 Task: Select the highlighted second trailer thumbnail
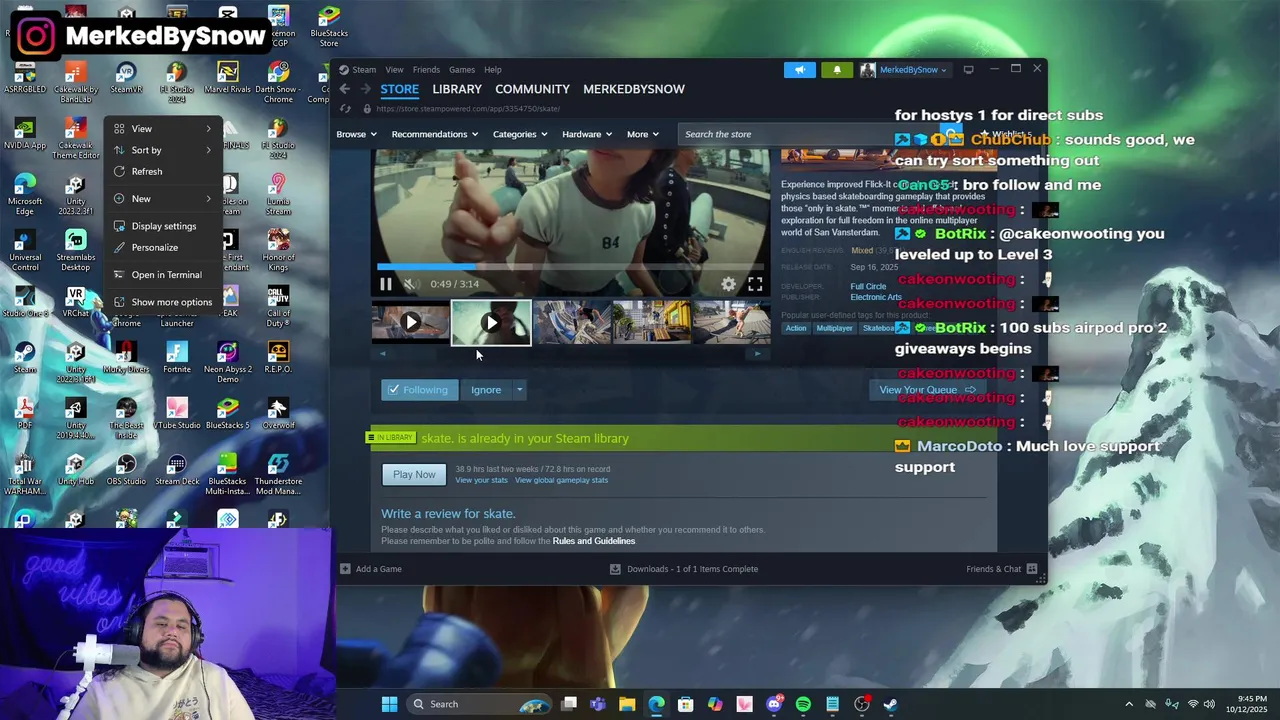pyautogui.click(x=491, y=323)
